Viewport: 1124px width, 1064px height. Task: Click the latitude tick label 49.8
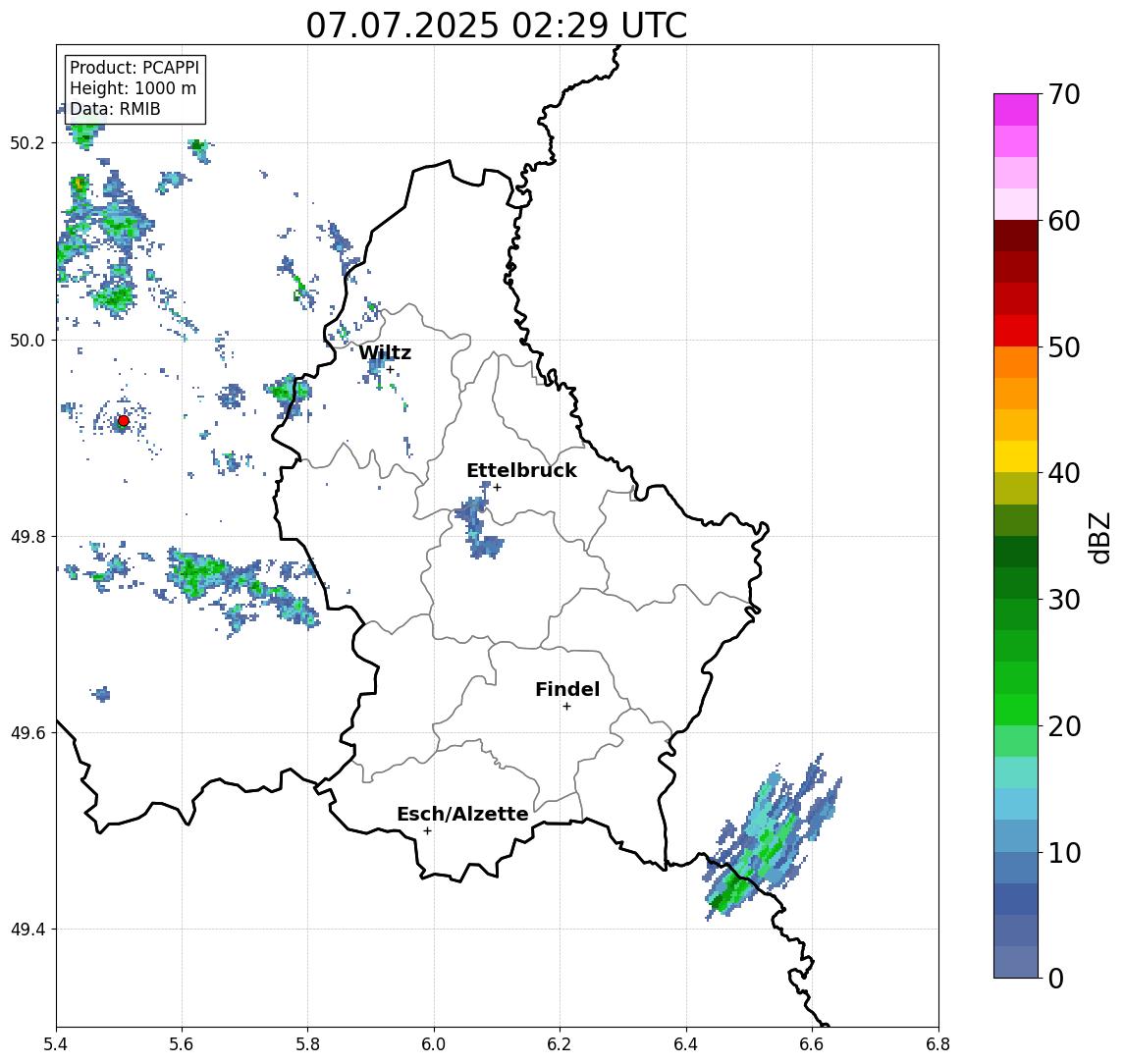(x=27, y=536)
